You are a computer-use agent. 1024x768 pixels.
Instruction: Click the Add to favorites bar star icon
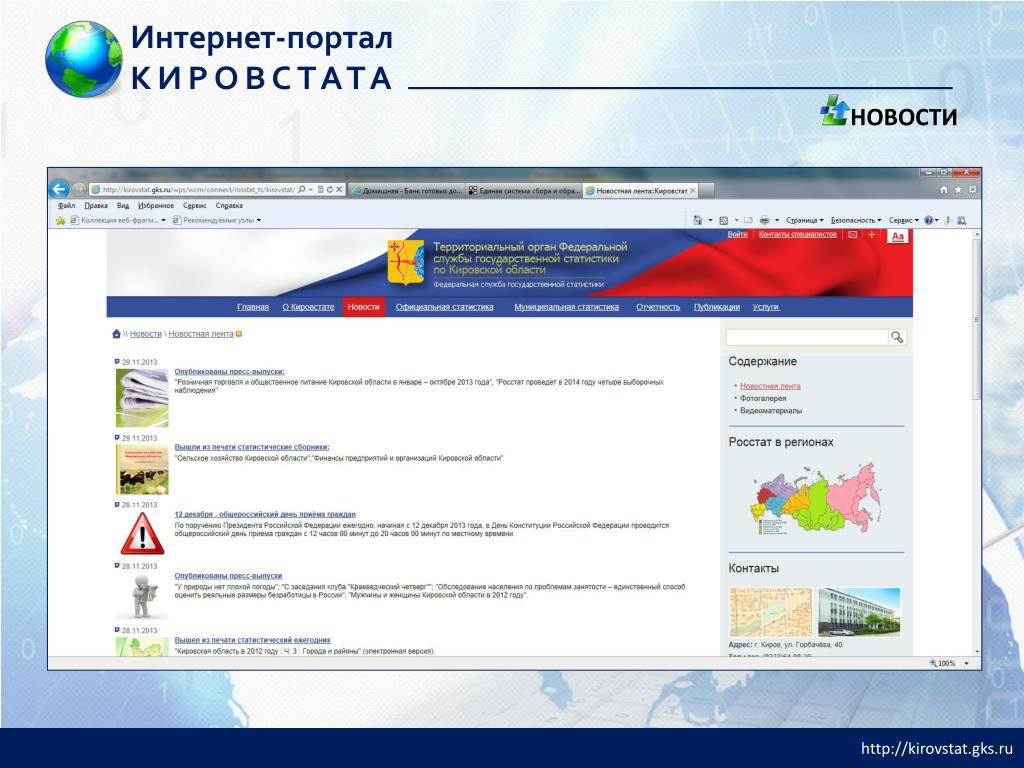[x=60, y=221]
